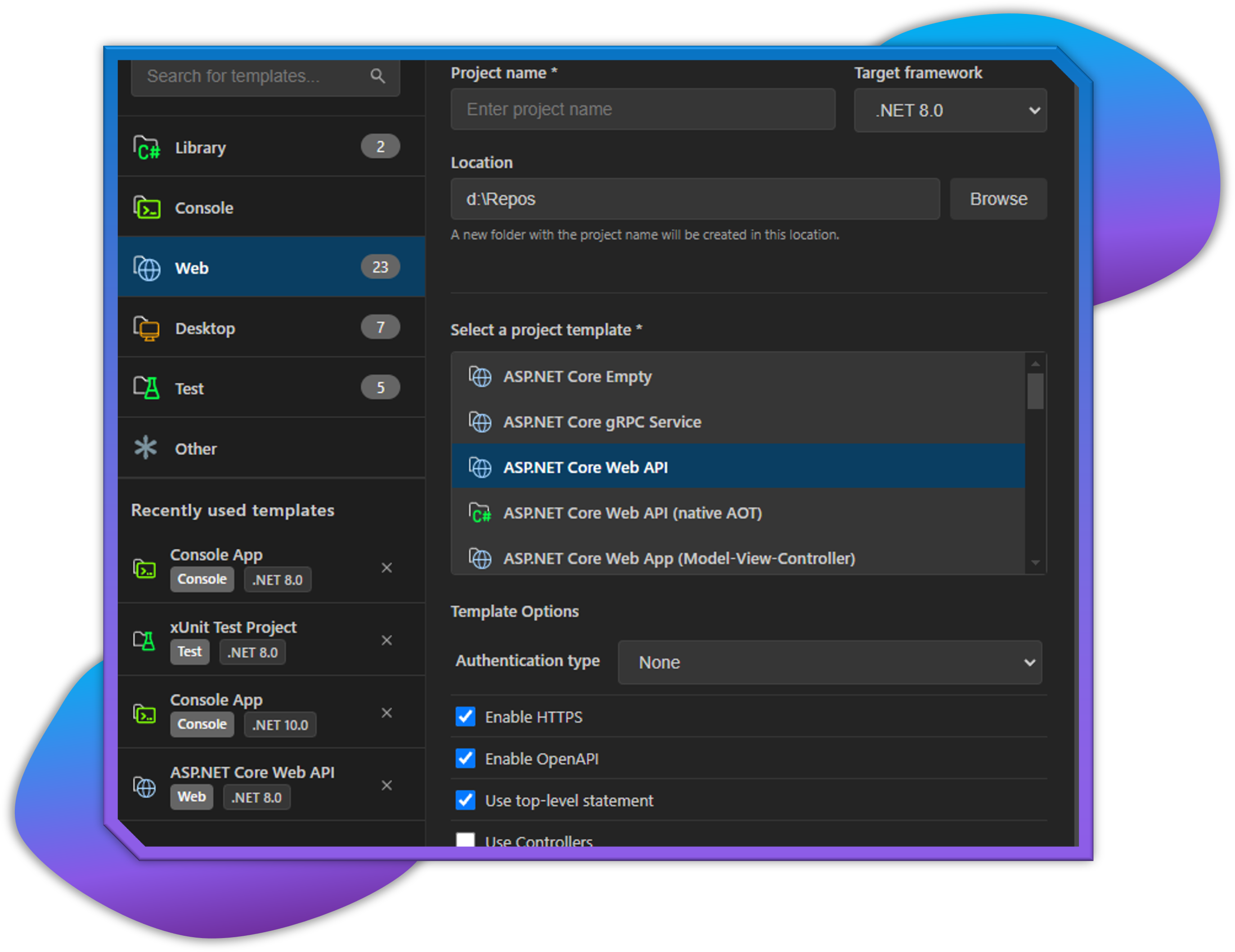Click the Other category asterisk icon
The height and width of the screenshot is (952, 1235).
coord(146,448)
